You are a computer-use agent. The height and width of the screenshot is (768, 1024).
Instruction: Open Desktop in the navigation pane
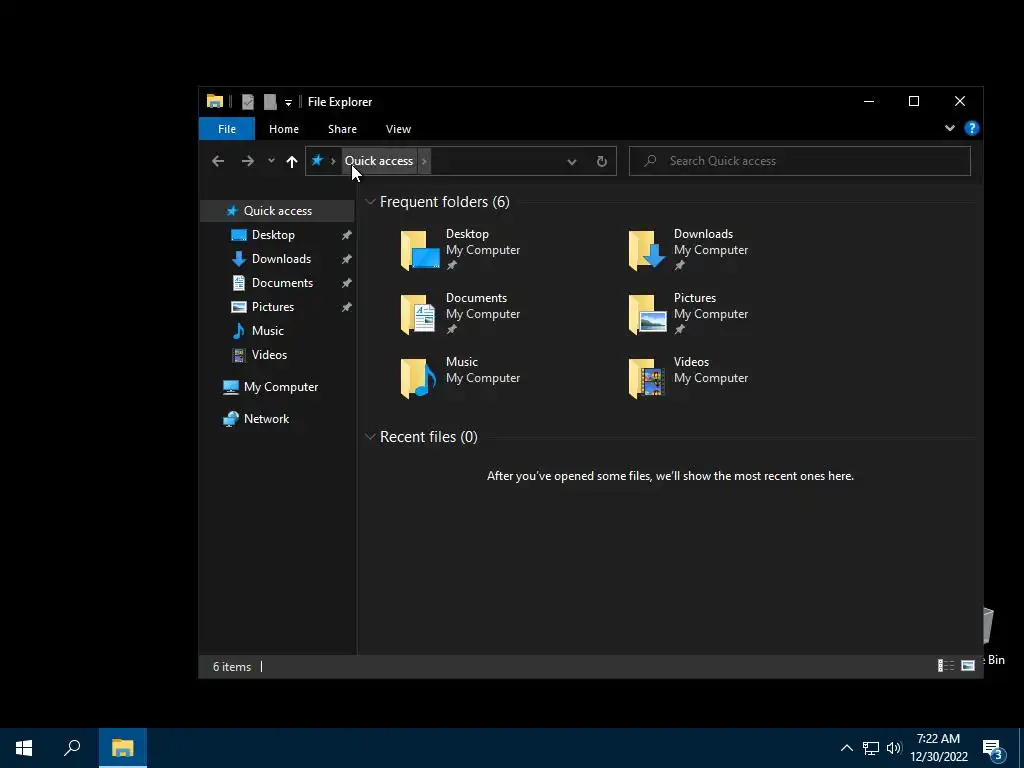(273, 235)
